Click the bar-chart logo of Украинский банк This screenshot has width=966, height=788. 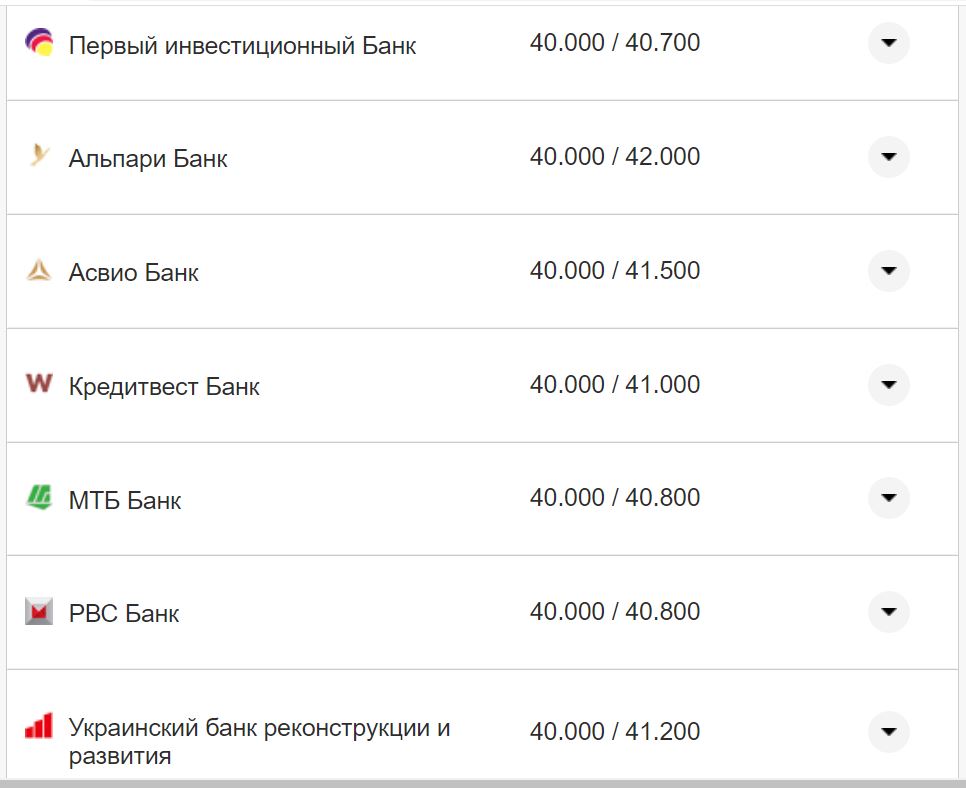tap(38, 728)
